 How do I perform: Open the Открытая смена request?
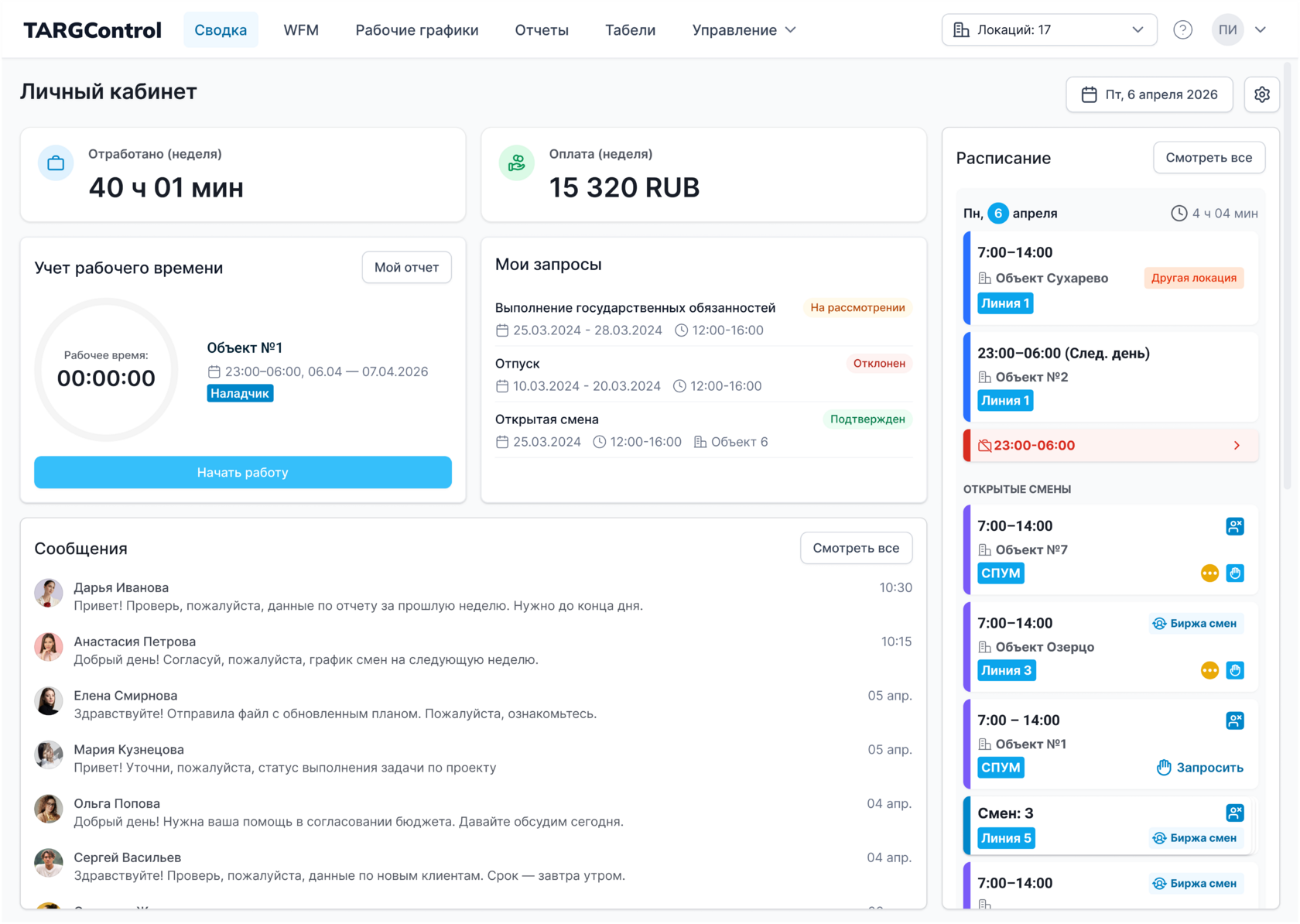pos(703,430)
